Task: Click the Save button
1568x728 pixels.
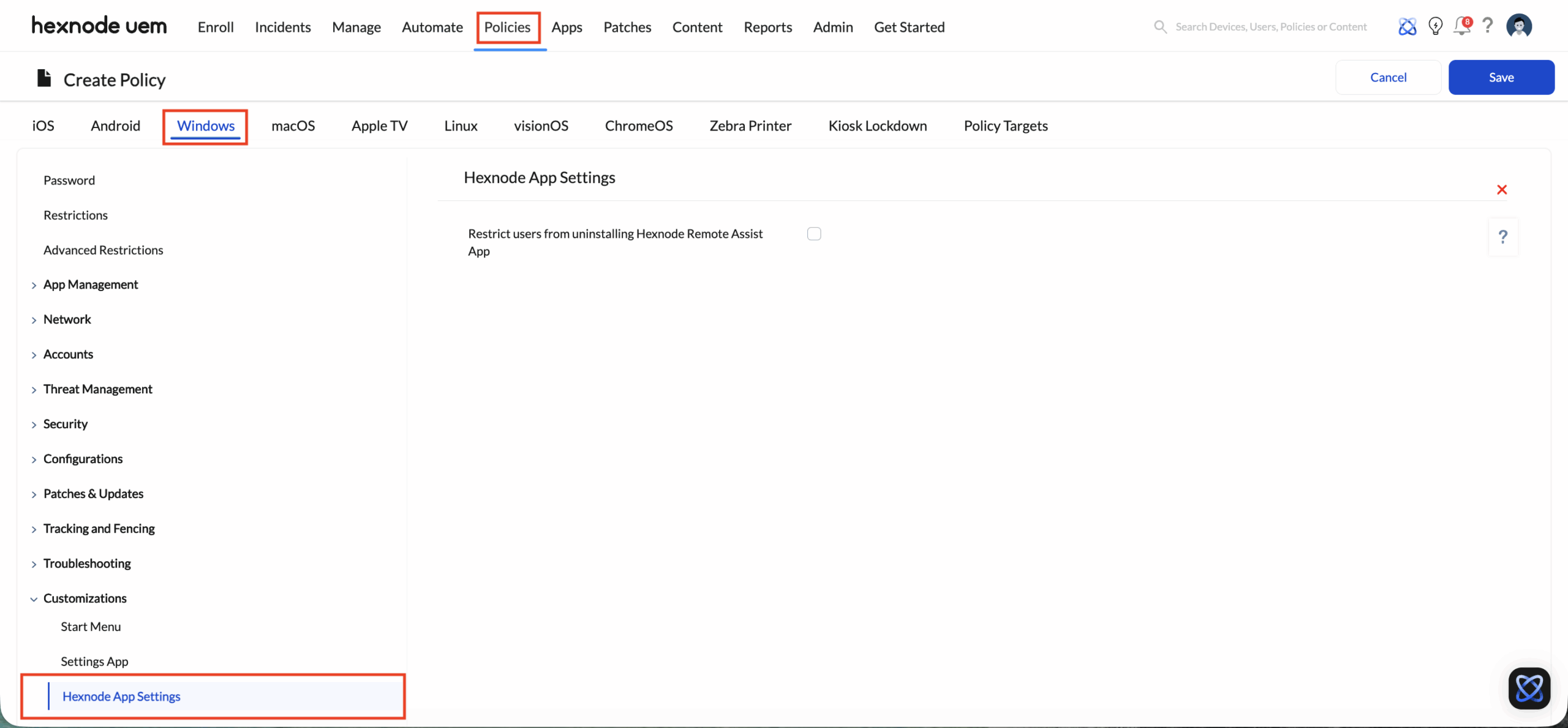Action: coord(1501,77)
